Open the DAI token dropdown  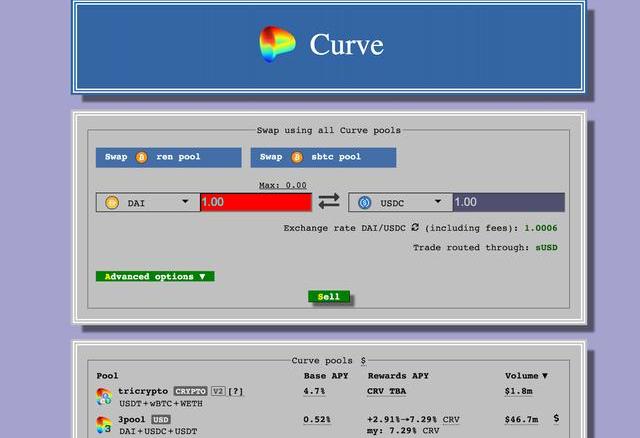[x=185, y=202]
